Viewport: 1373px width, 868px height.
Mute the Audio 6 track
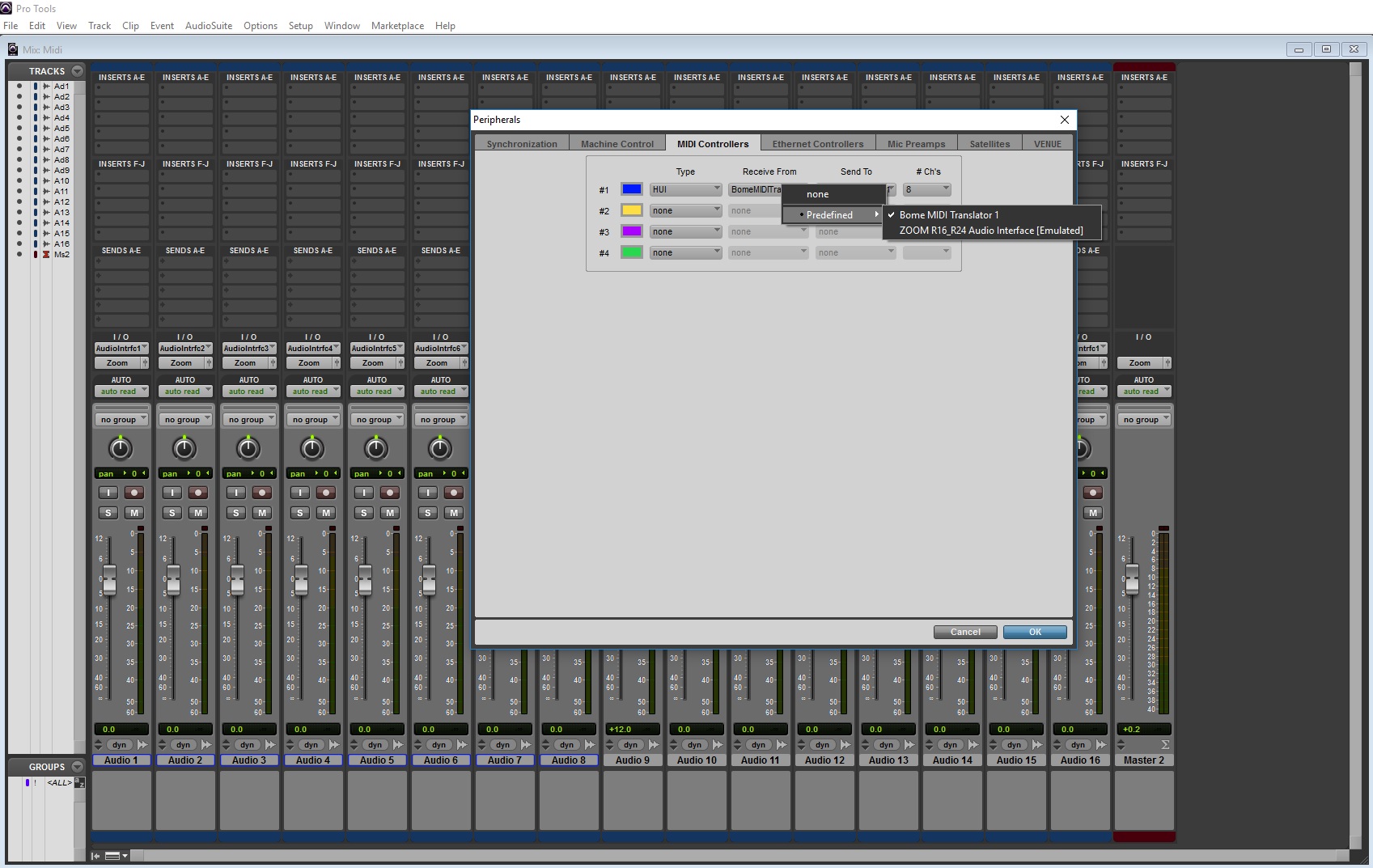tap(454, 513)
